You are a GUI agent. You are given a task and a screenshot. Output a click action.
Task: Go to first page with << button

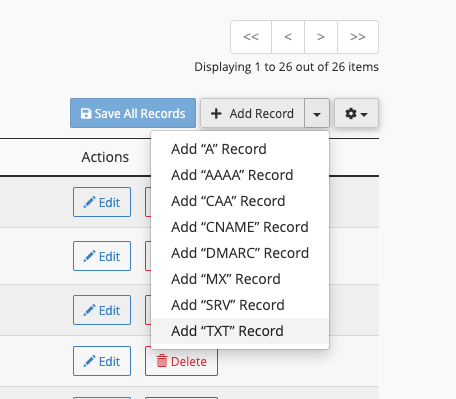point(251,37)
